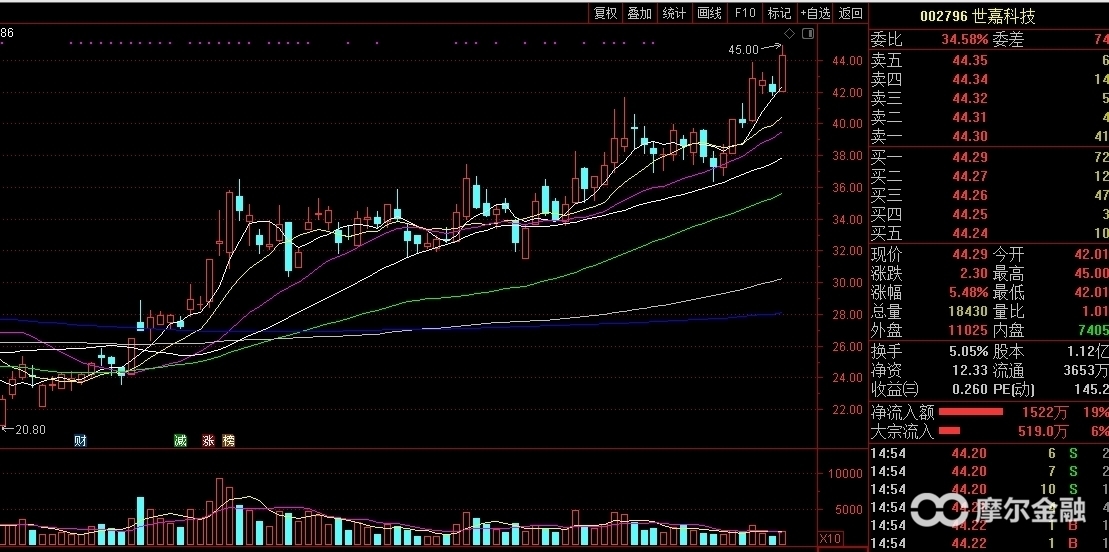1109x552 pixels.
Task: Click the 45.00 high price label
Action: 743,49
